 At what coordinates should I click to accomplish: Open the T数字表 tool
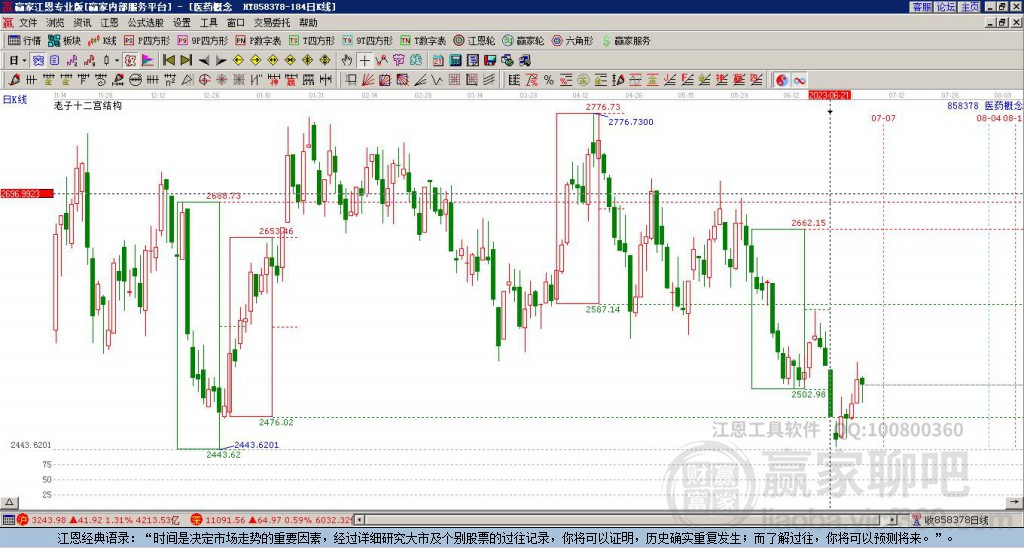pyautogui.click(x=423, y=40)
